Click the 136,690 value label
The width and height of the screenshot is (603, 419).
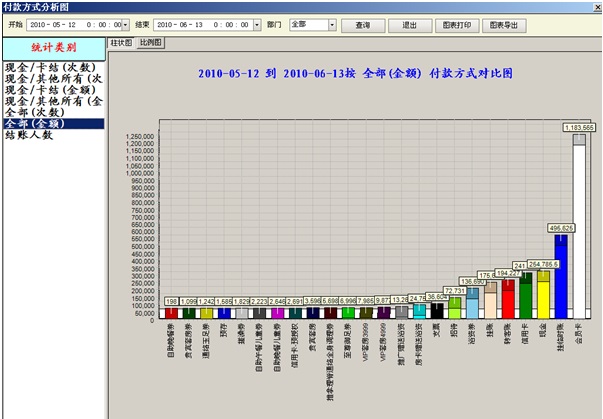[x=473, y=282]
